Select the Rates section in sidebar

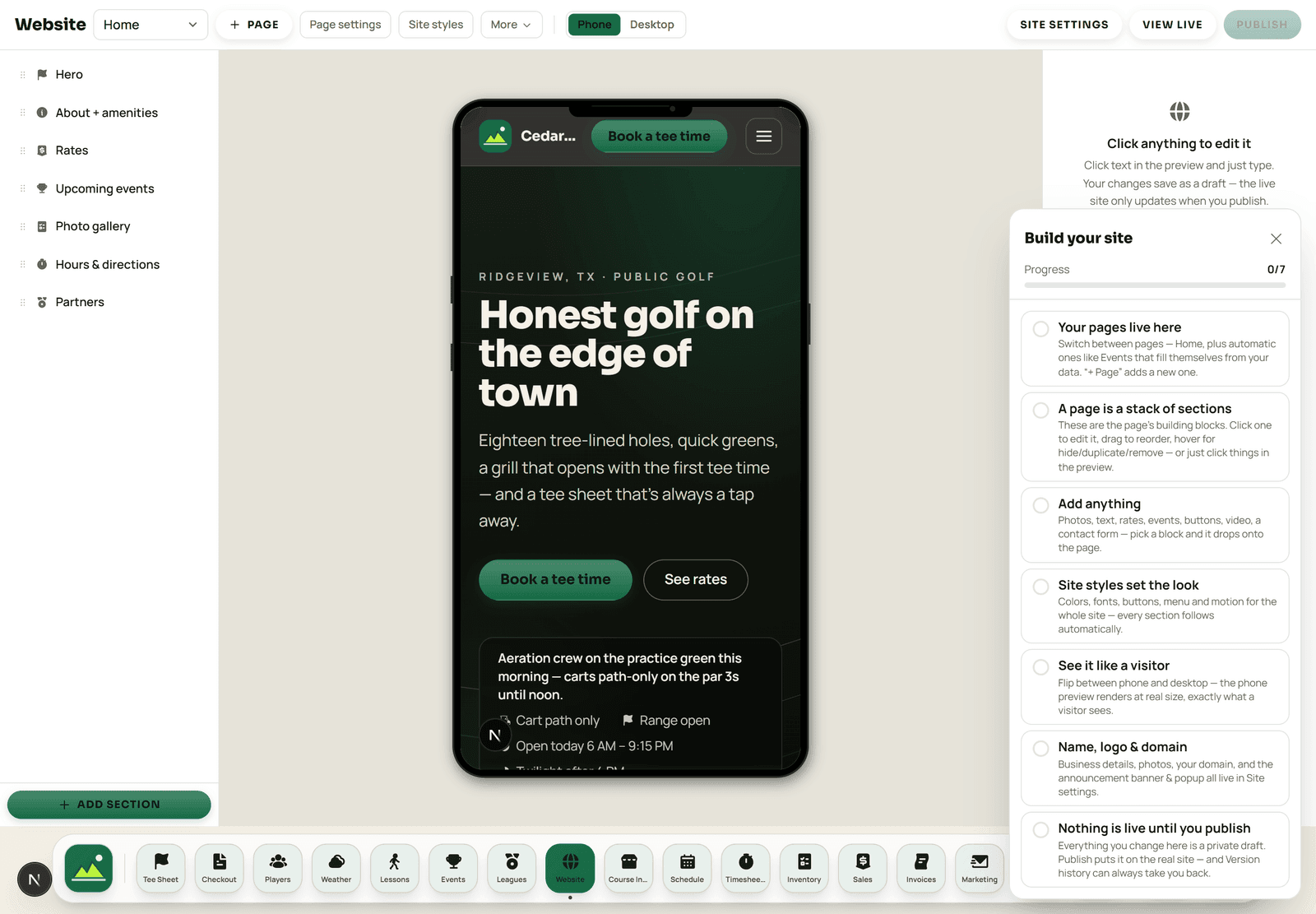(x=109, y=151)
